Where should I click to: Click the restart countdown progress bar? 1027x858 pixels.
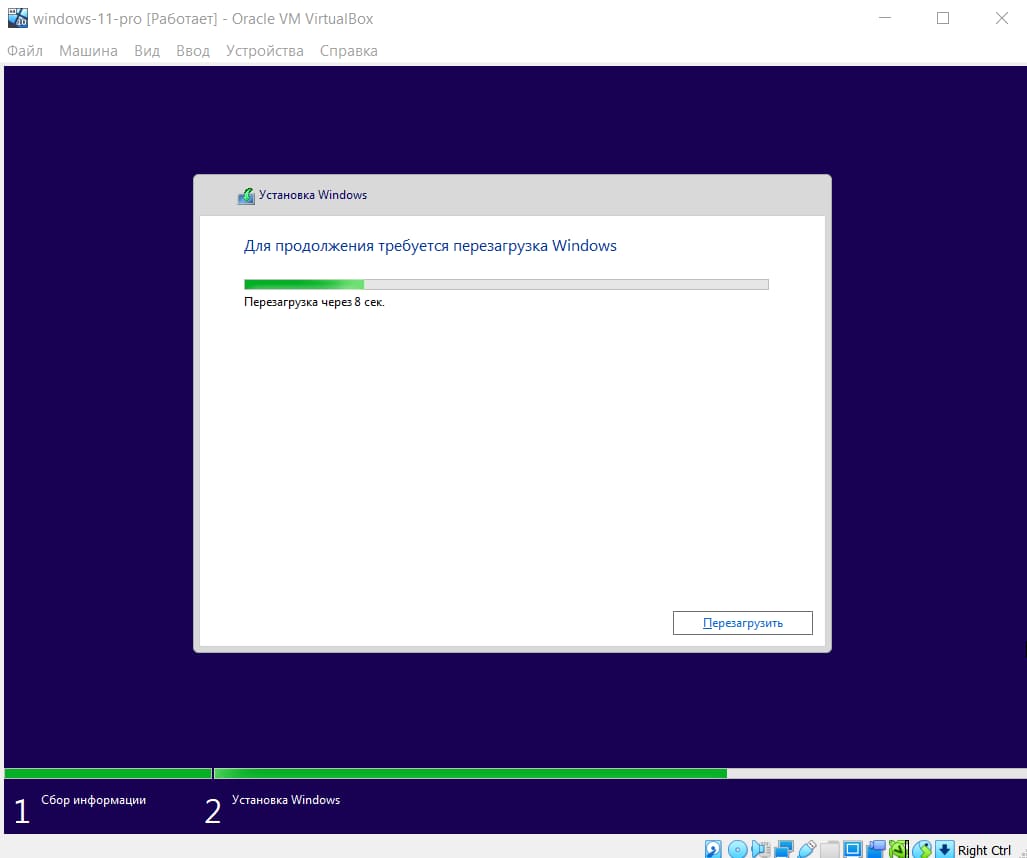tap(506, 284)
